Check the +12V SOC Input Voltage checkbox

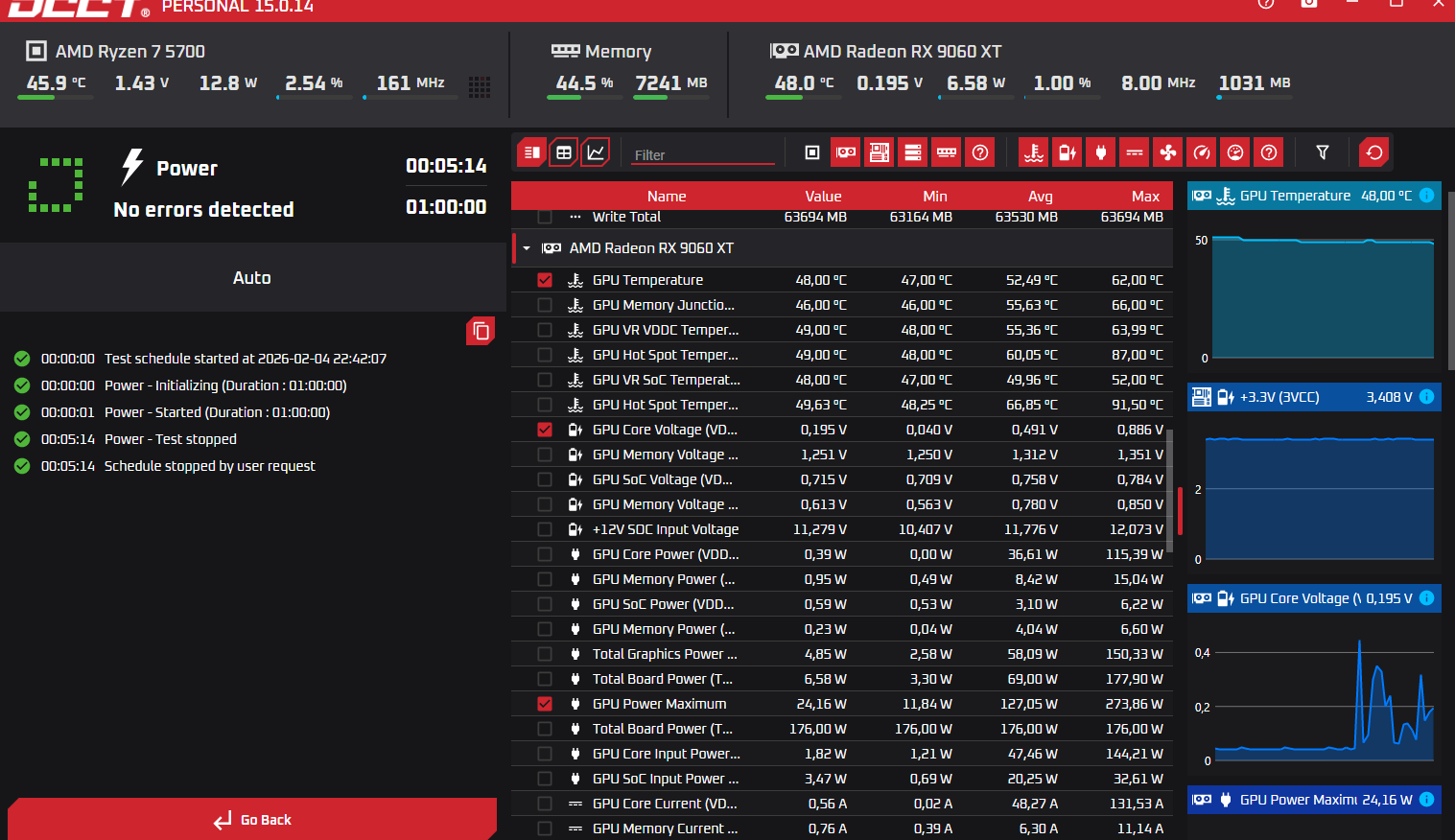click(x=545, y=529)
